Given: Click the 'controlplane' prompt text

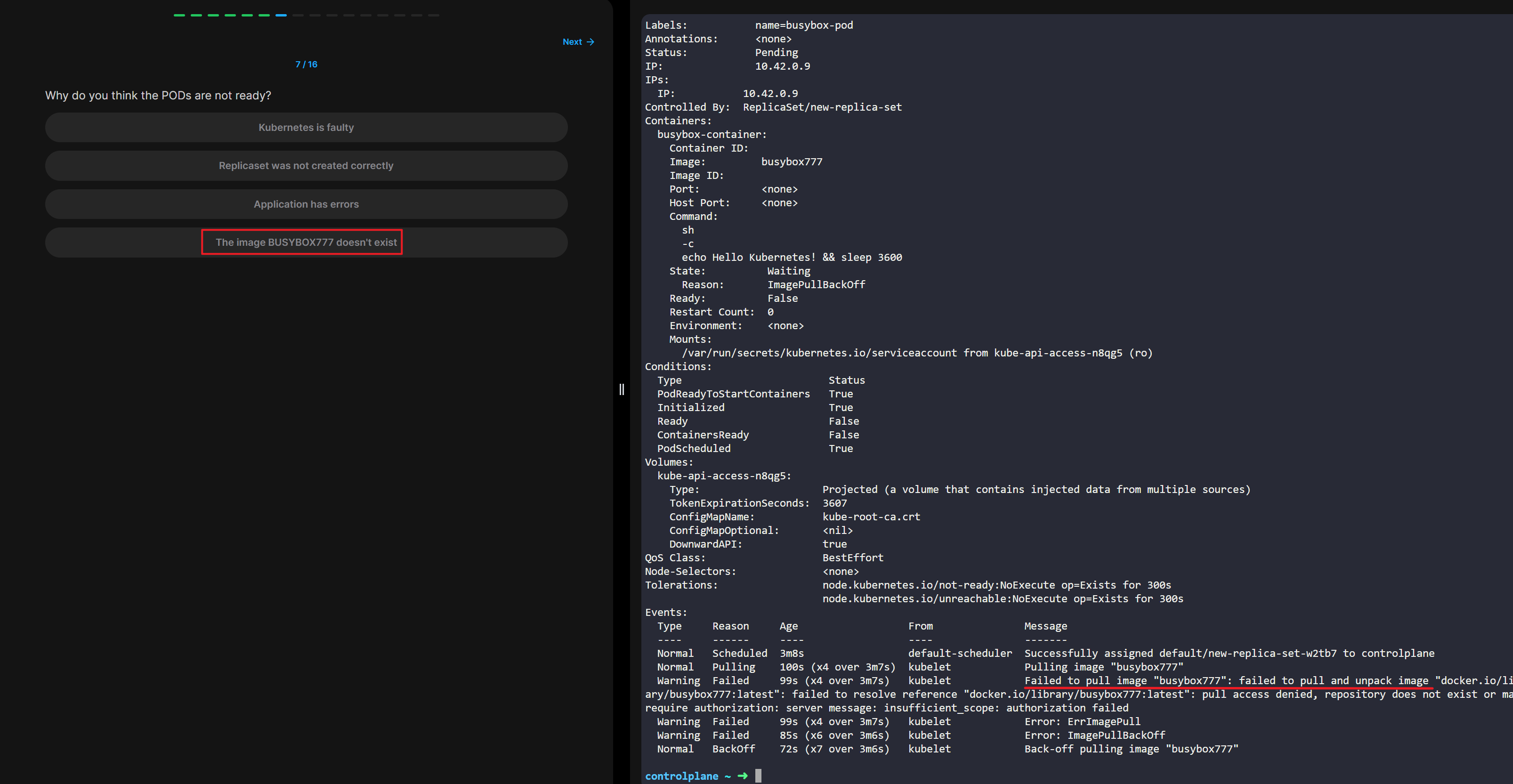Looking at the screenshot, I should click(681, 776).
